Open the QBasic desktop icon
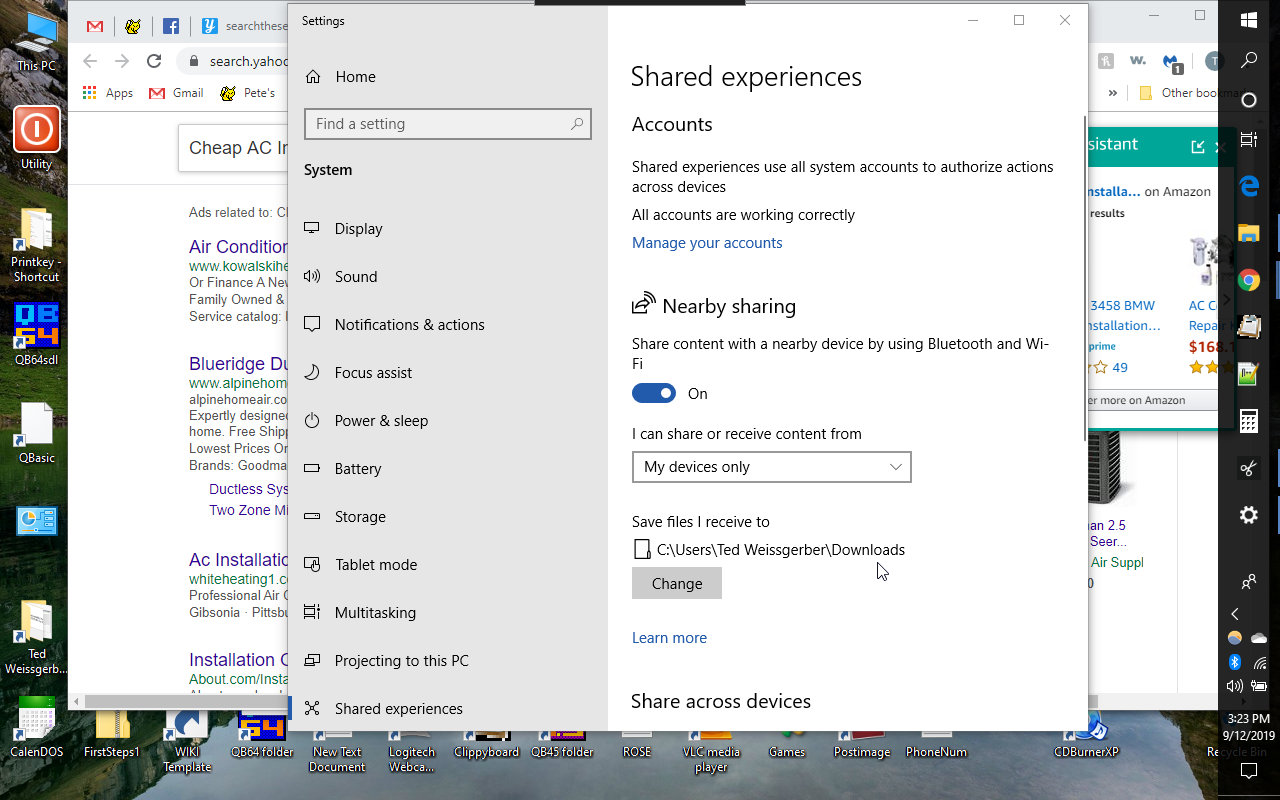This screenshot has width=1280, height=800. pyautogui.click(x=36, y=433)
